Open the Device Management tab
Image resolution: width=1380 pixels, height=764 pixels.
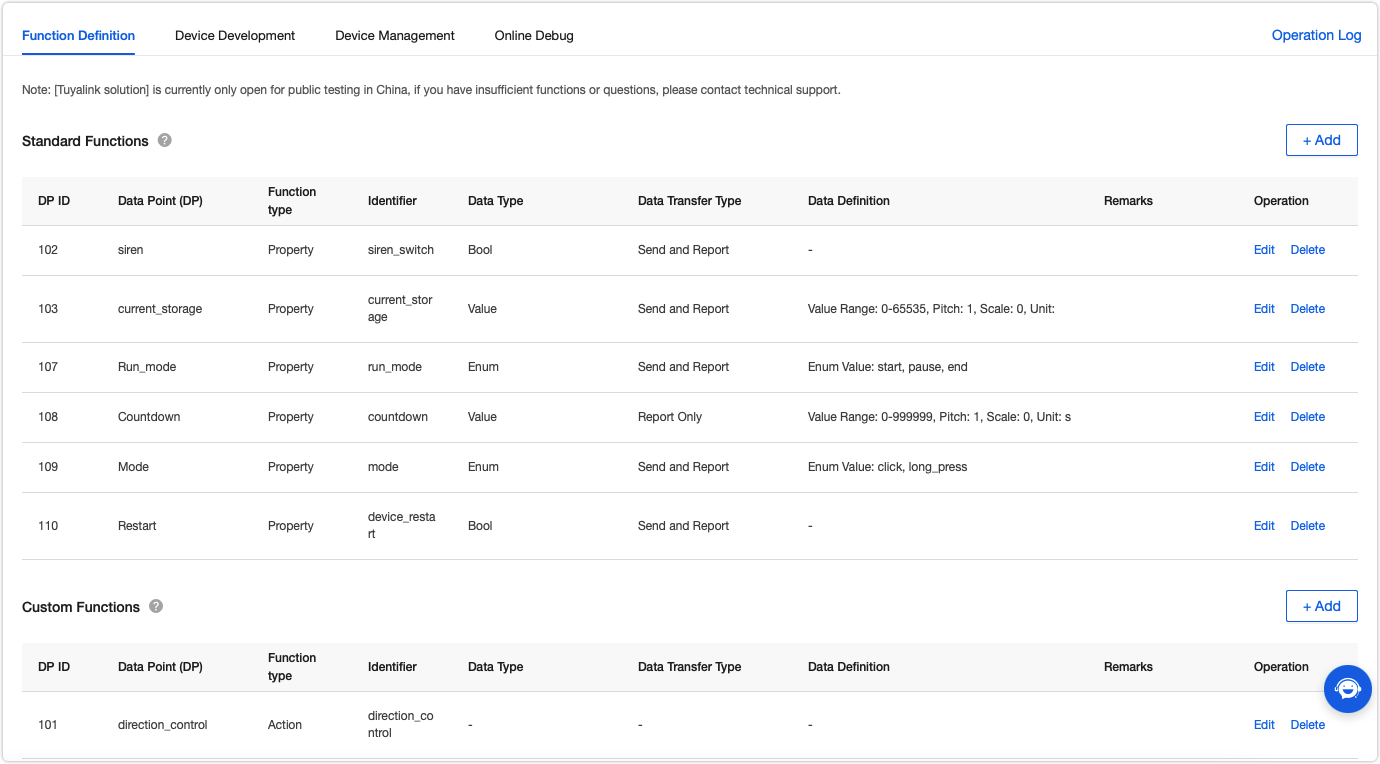[x=395, y=36]
